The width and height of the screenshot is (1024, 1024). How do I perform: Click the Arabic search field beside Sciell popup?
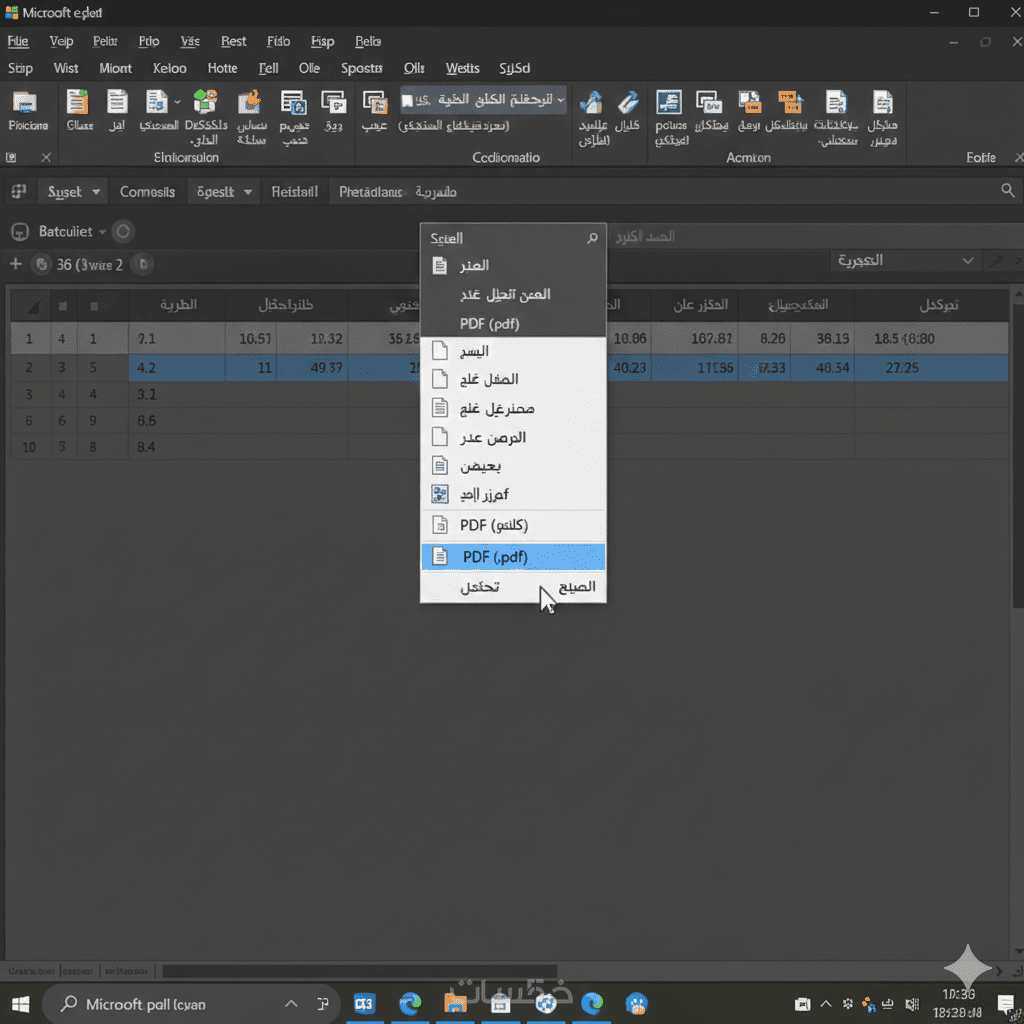point(813,236)
